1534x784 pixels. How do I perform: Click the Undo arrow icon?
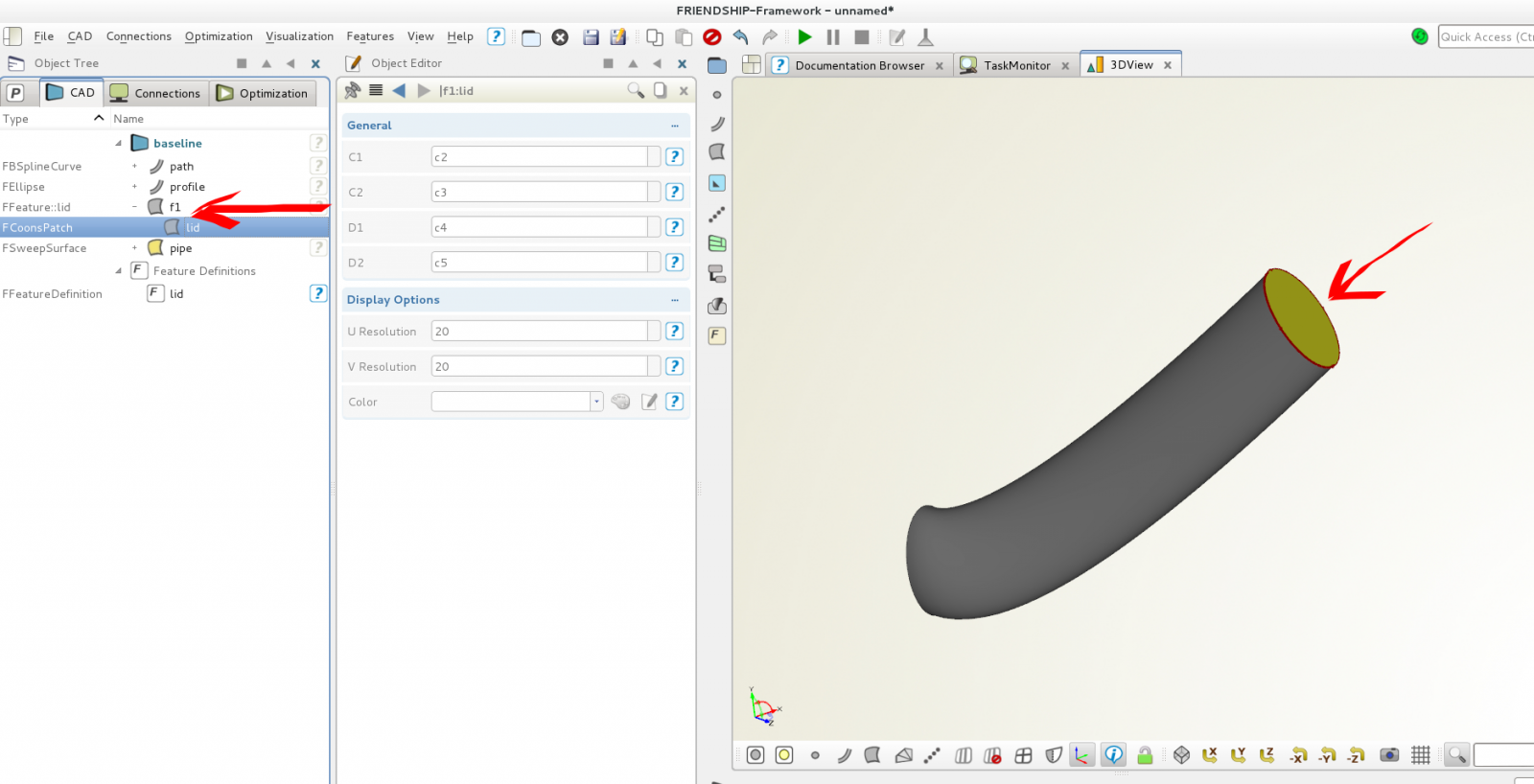740,37
